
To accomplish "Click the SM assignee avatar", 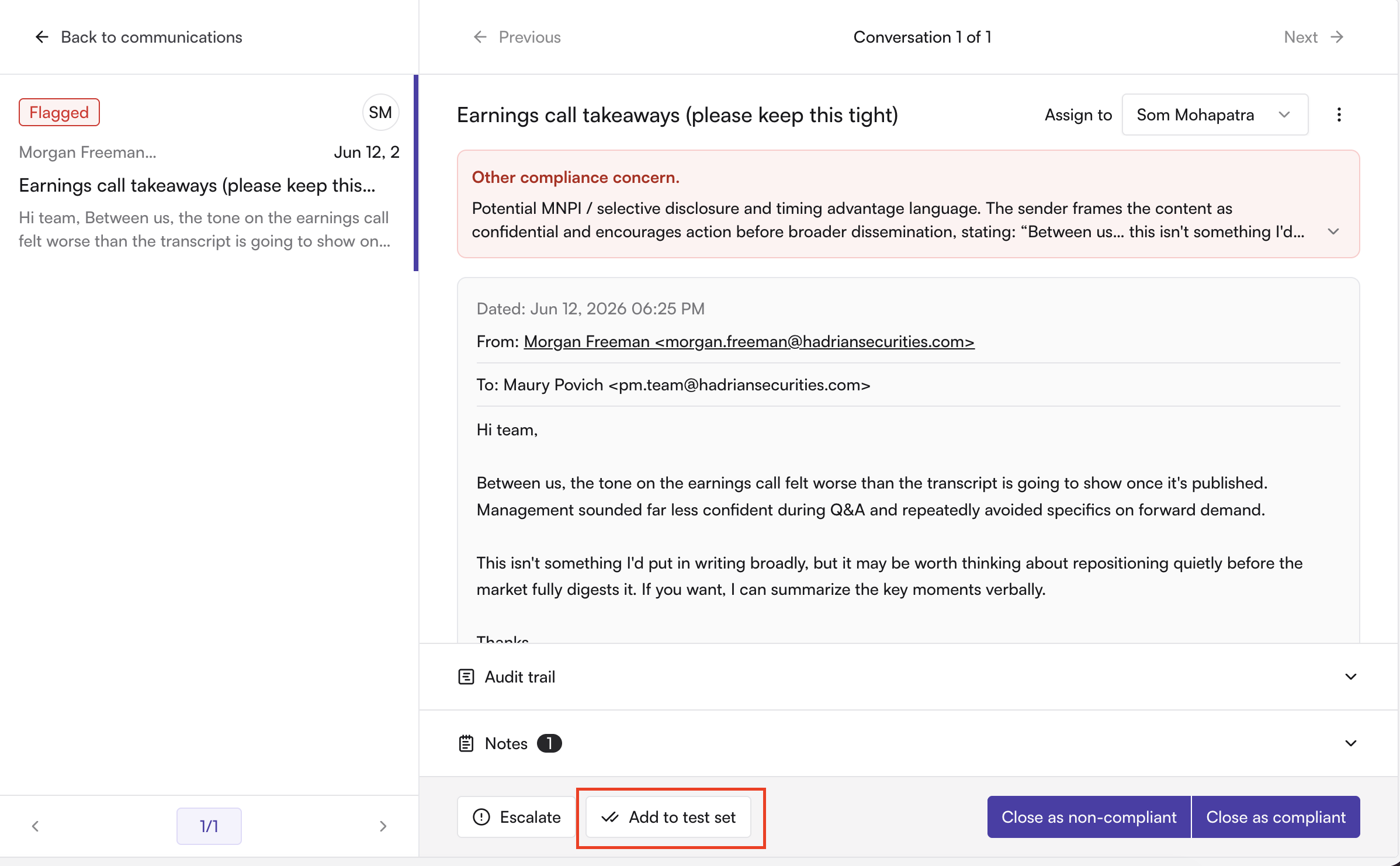I will [x=380, y=112].
